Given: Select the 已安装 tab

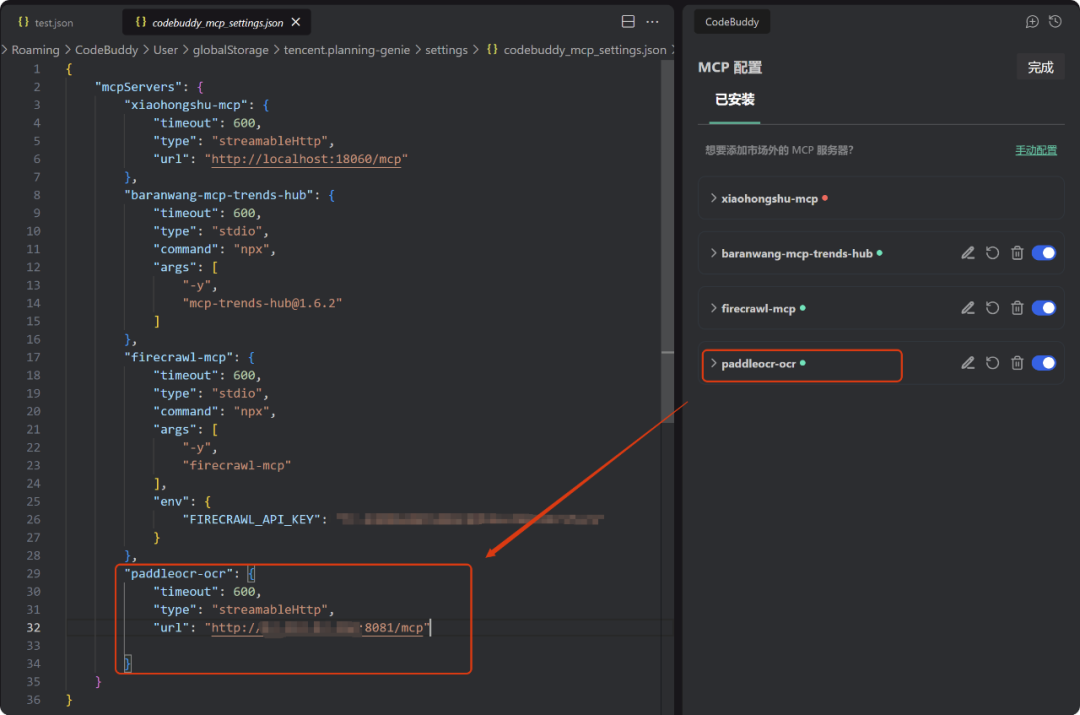Looking at the screenshot, I should coord(734,100).
